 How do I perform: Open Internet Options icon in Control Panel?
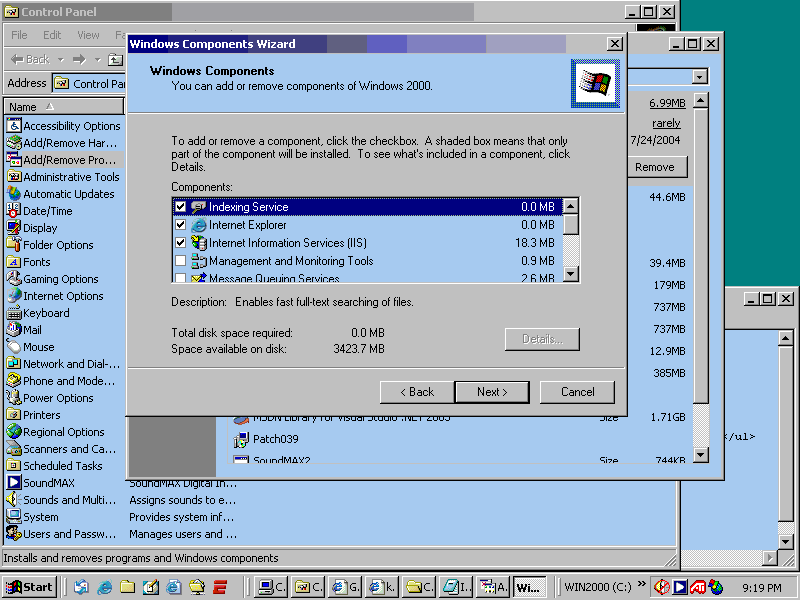pos(14,295)
